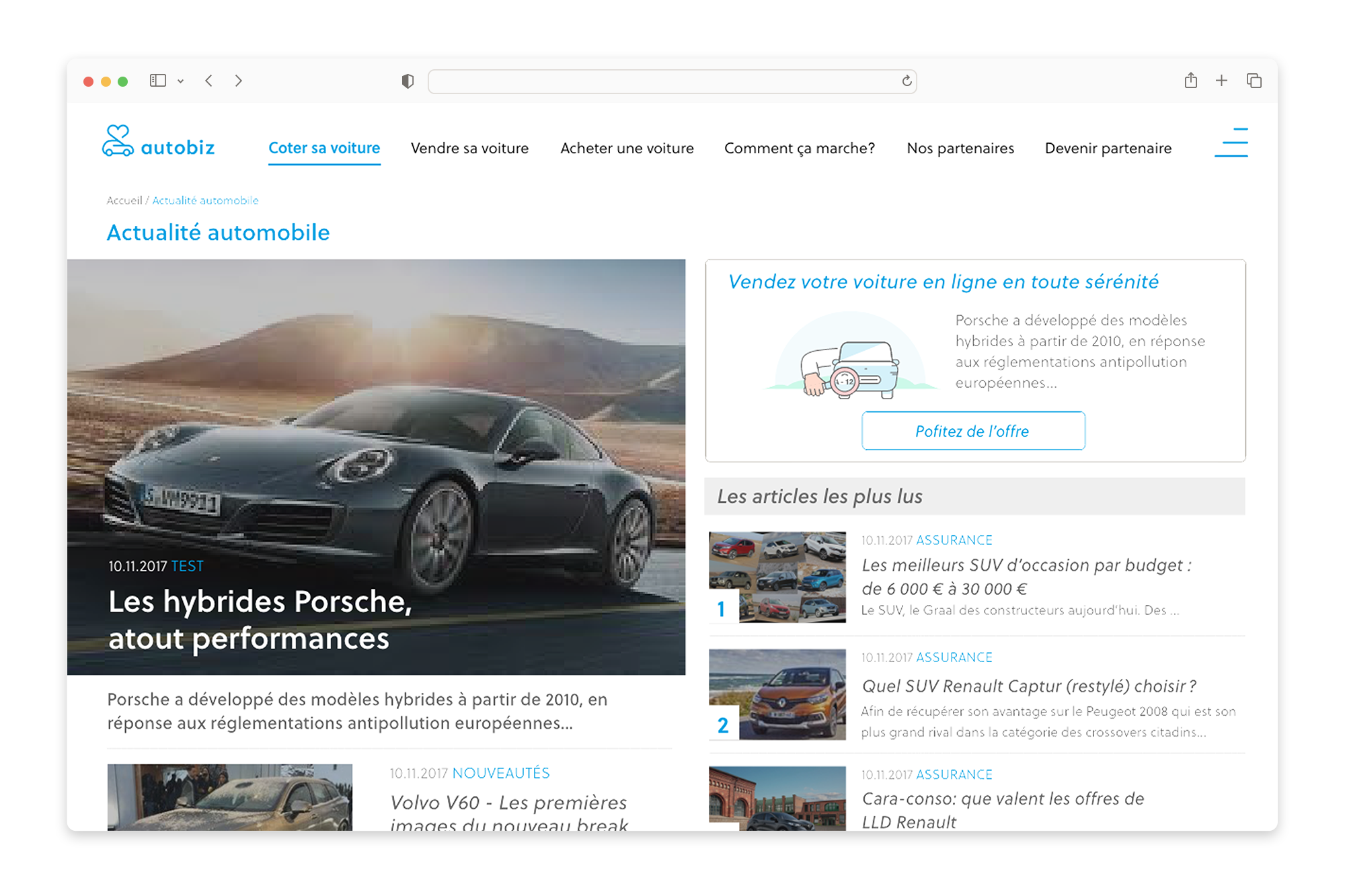Click the Les articles les plus lus header

coord(974,496)
